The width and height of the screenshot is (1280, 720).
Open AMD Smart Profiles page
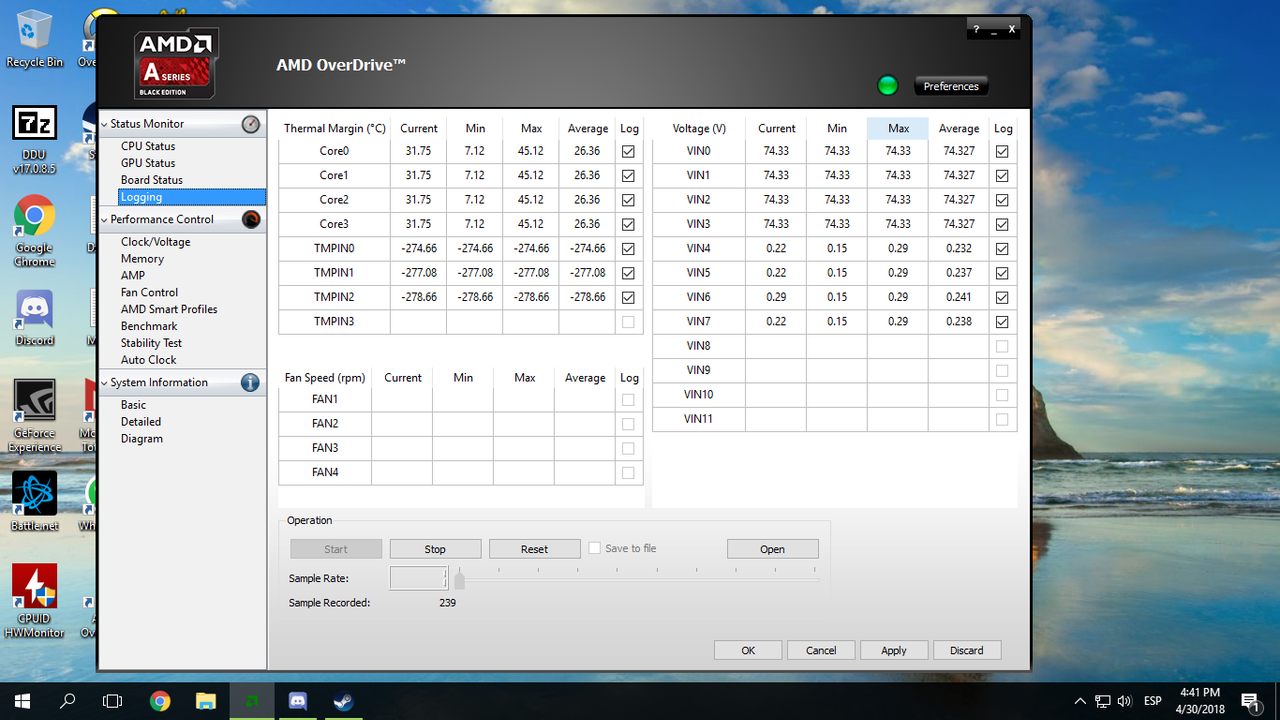pyautogui.click(x=169, y=309)
